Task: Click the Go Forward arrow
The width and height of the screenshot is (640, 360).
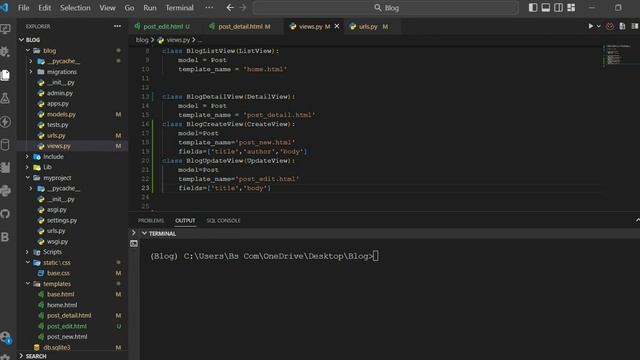Action: click(x=243, y=8)
